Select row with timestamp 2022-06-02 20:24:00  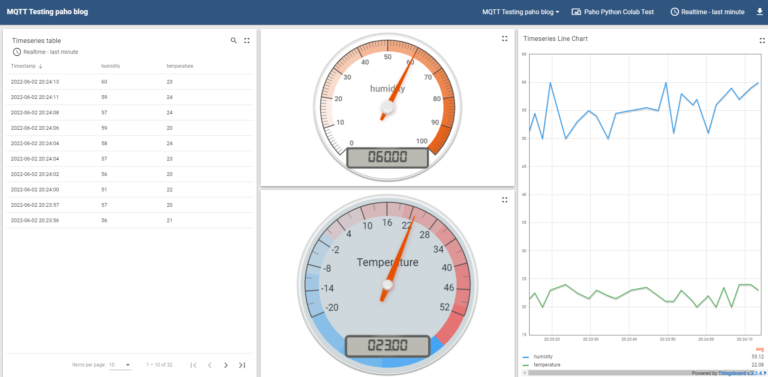[130, 190]
